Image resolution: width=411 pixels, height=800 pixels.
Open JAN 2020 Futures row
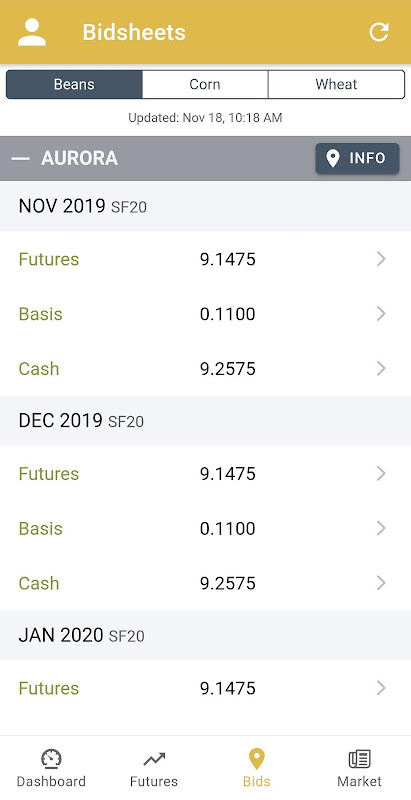pos(206,688)
